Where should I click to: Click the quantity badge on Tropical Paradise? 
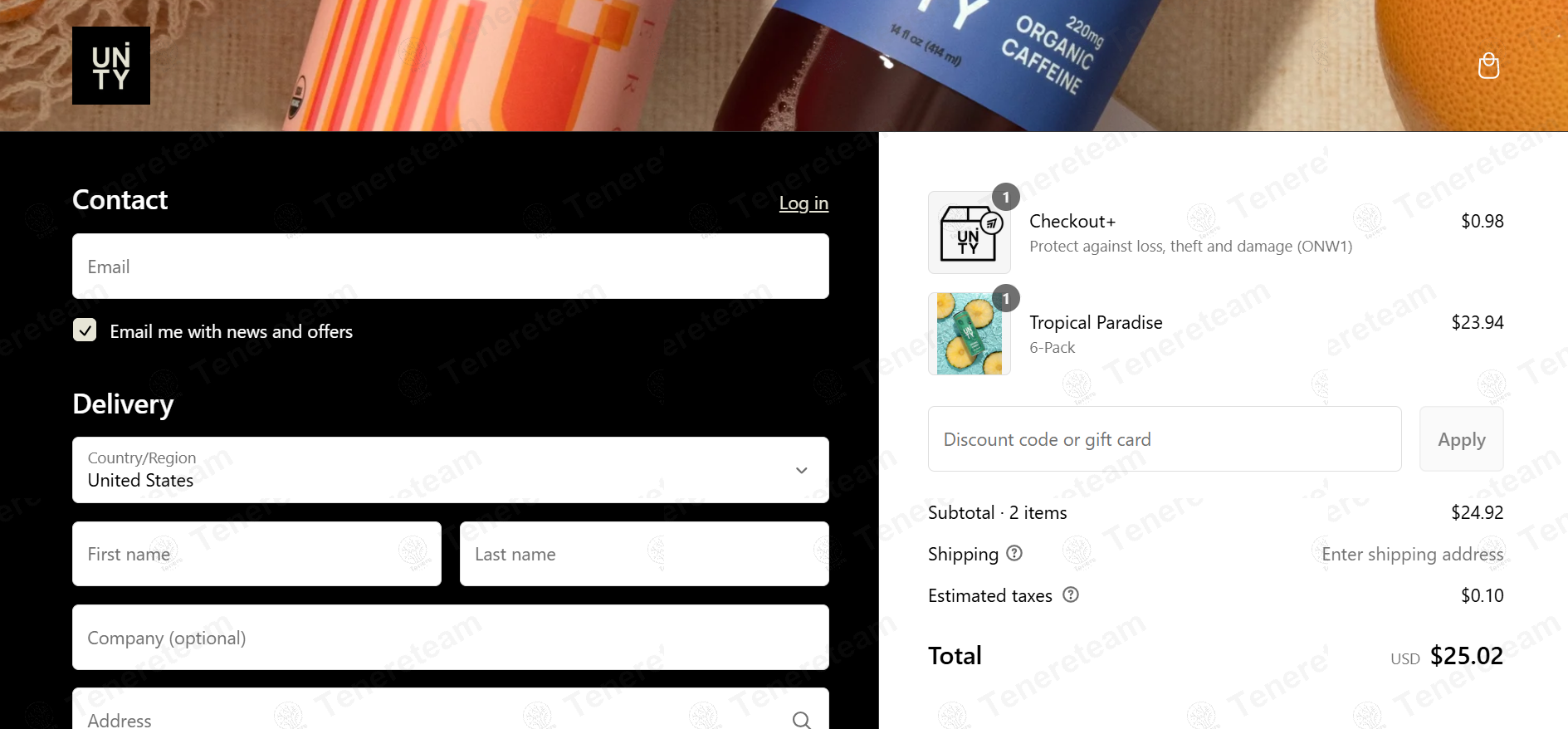pos(1006,298)
